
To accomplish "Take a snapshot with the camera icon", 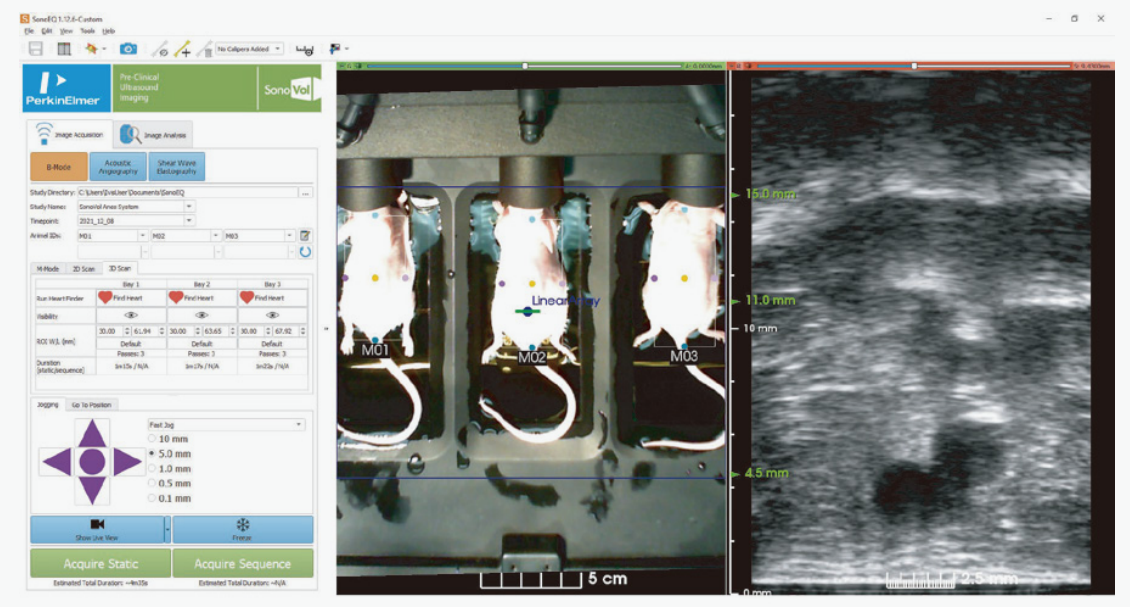I will [x=128, y=49].
